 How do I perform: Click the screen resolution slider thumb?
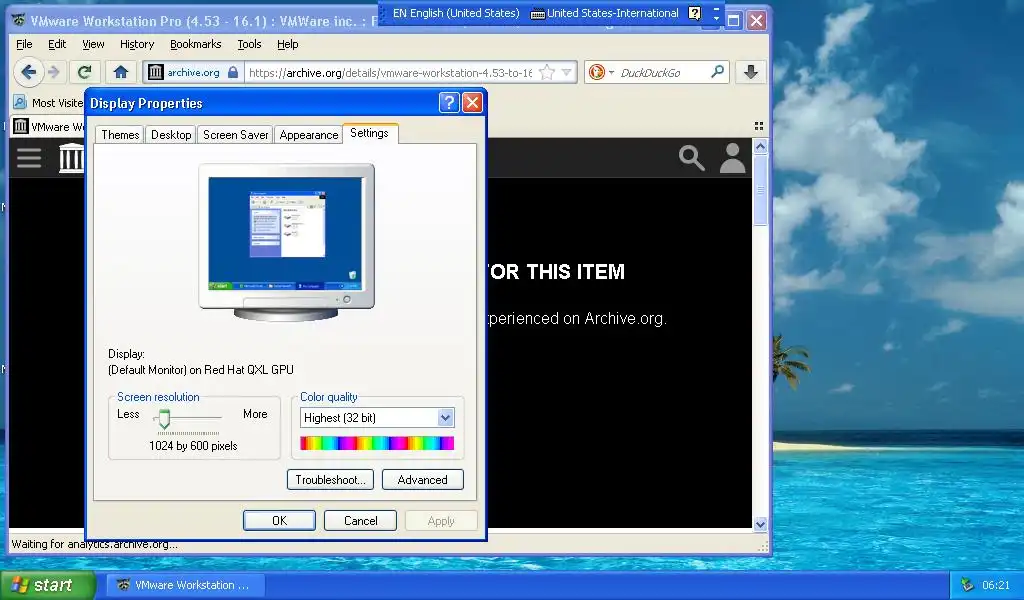(x=164, y=418)
